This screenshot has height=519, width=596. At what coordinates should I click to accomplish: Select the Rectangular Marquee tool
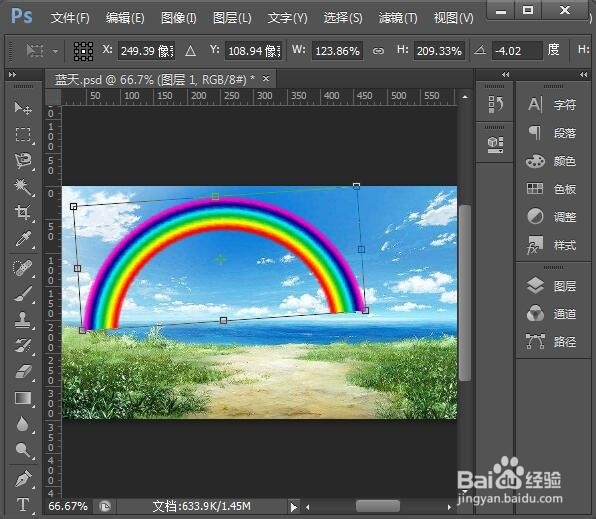[x=23, y=135]
